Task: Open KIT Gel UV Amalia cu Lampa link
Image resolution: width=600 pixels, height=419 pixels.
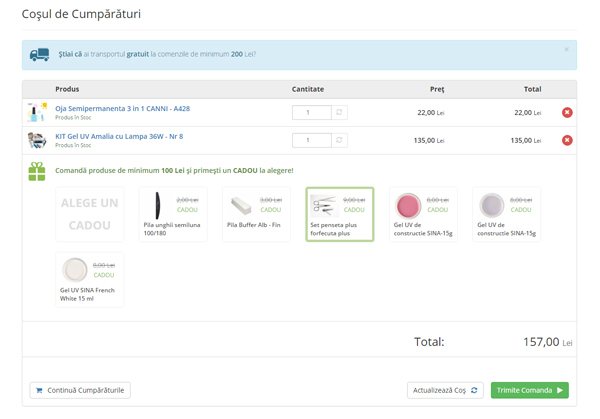Action: tap(119, 136)
